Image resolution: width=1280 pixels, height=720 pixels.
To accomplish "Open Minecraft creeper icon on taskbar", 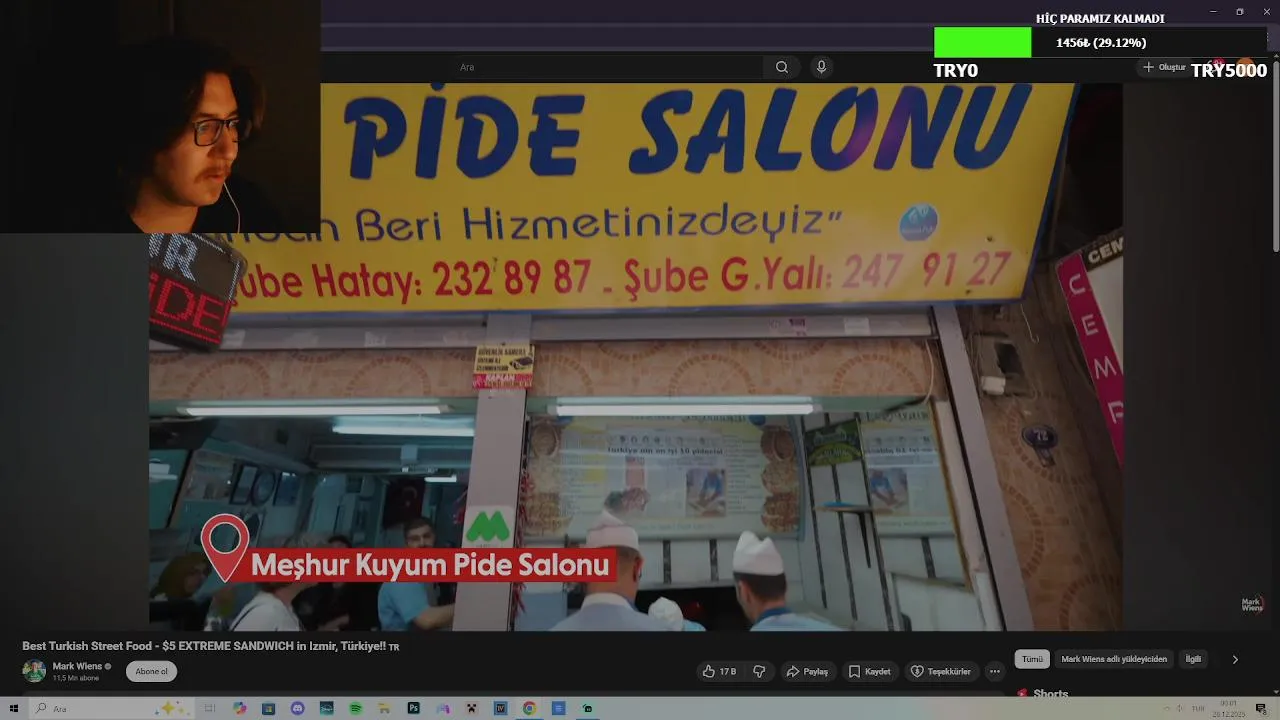I will pyautogui.click(x=471, y=708).
